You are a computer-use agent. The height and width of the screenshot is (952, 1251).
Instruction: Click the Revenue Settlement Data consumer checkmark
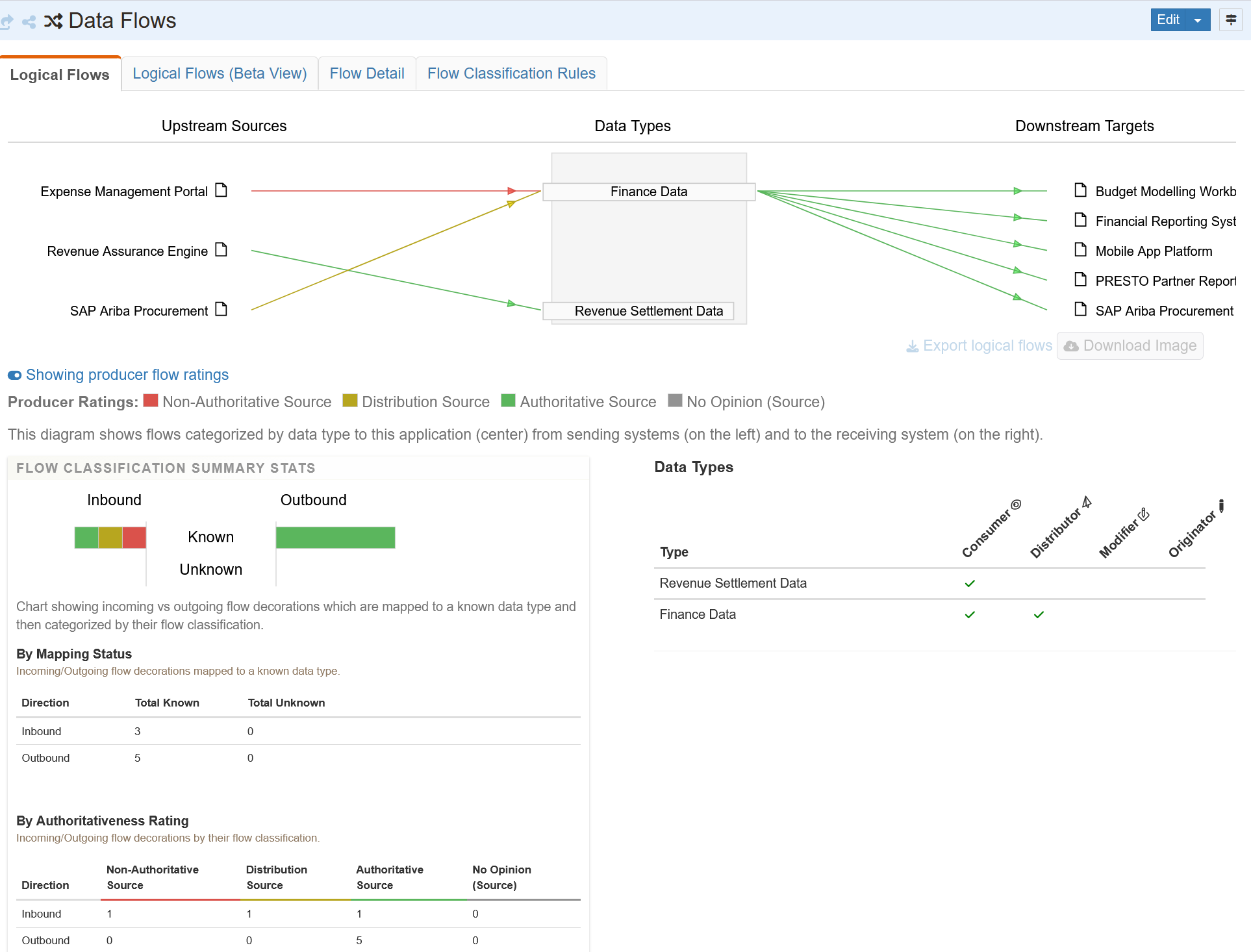970,584
